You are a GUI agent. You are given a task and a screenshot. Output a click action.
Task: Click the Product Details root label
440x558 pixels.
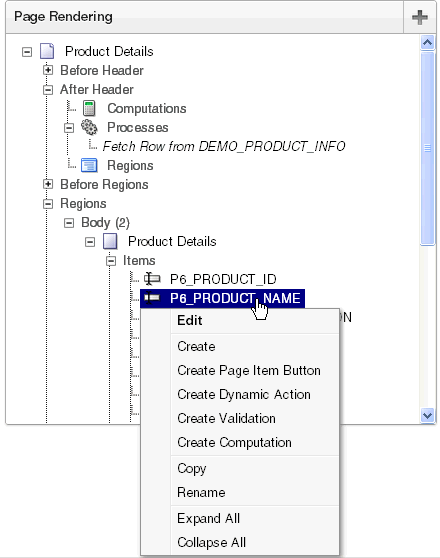click(109, 51)
